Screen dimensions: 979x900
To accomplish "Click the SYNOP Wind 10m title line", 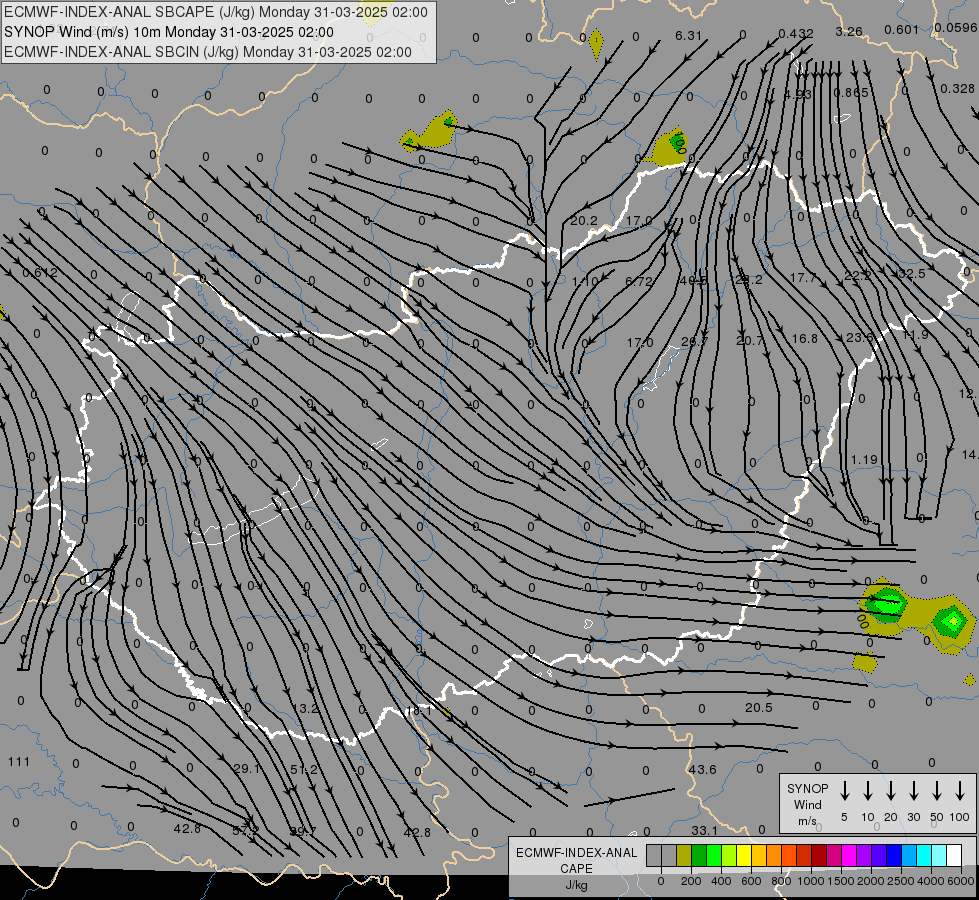I will (x=169, y=32).
